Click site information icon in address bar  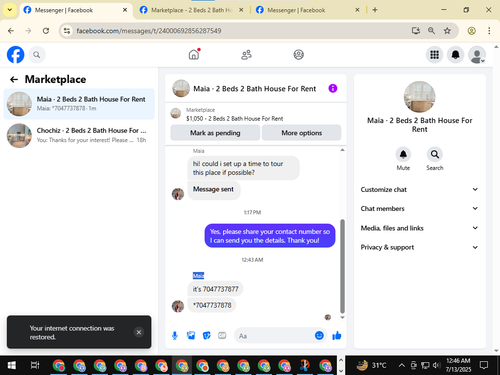click(67, 31)
